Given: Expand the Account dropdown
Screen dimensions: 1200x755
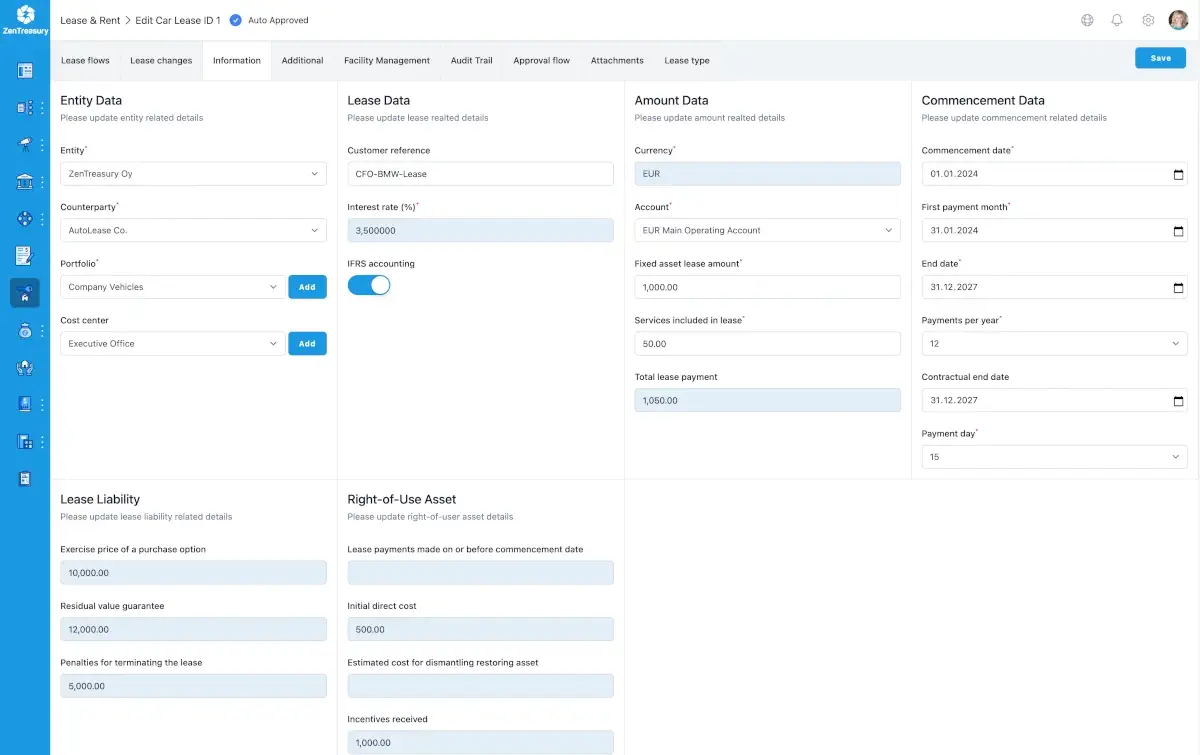Looking at the screenshot, I should [767, 231].
